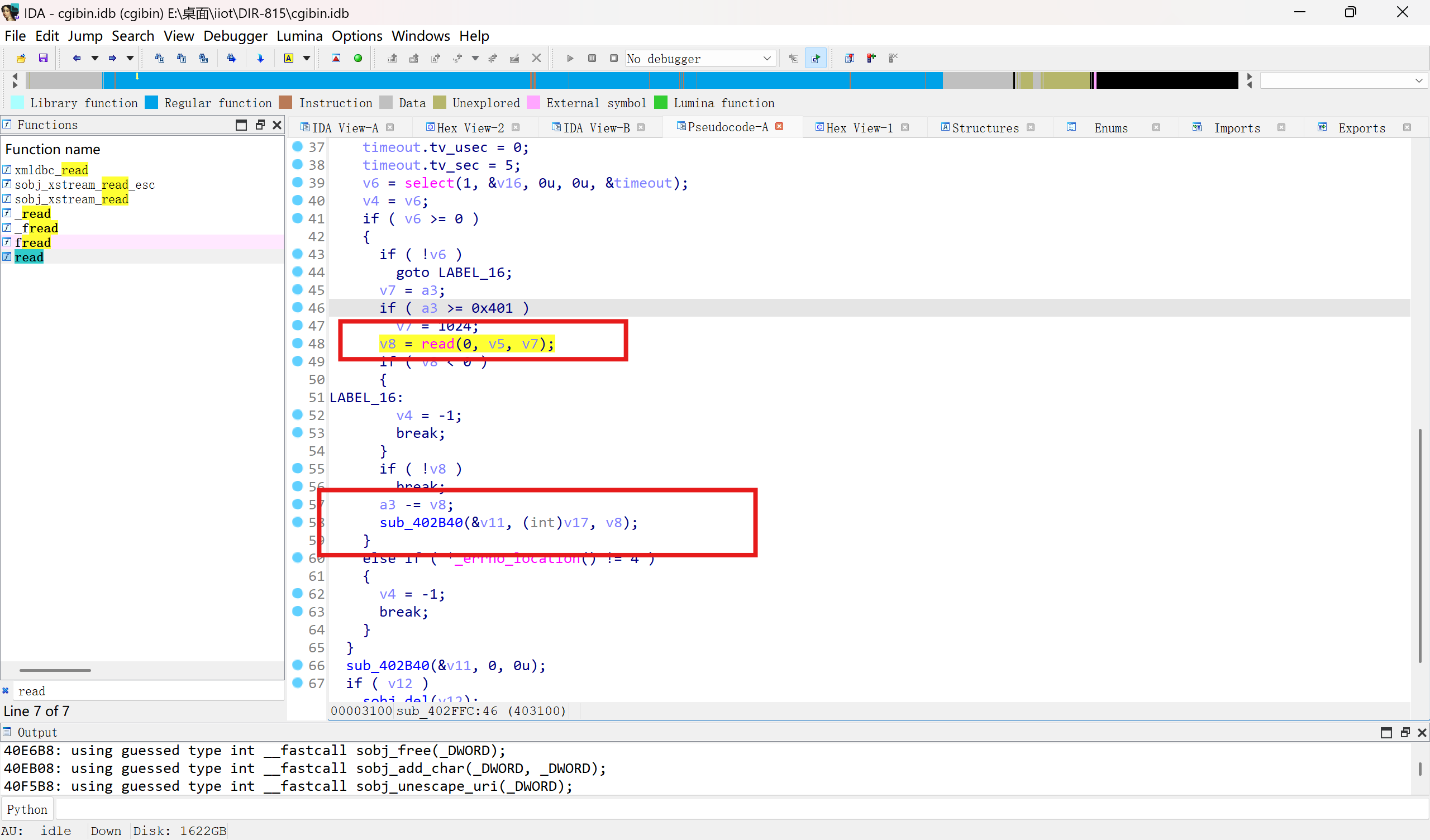Toggle breakpoint dot on line 62
1430x840 pixels.
[x=297, y=593]
